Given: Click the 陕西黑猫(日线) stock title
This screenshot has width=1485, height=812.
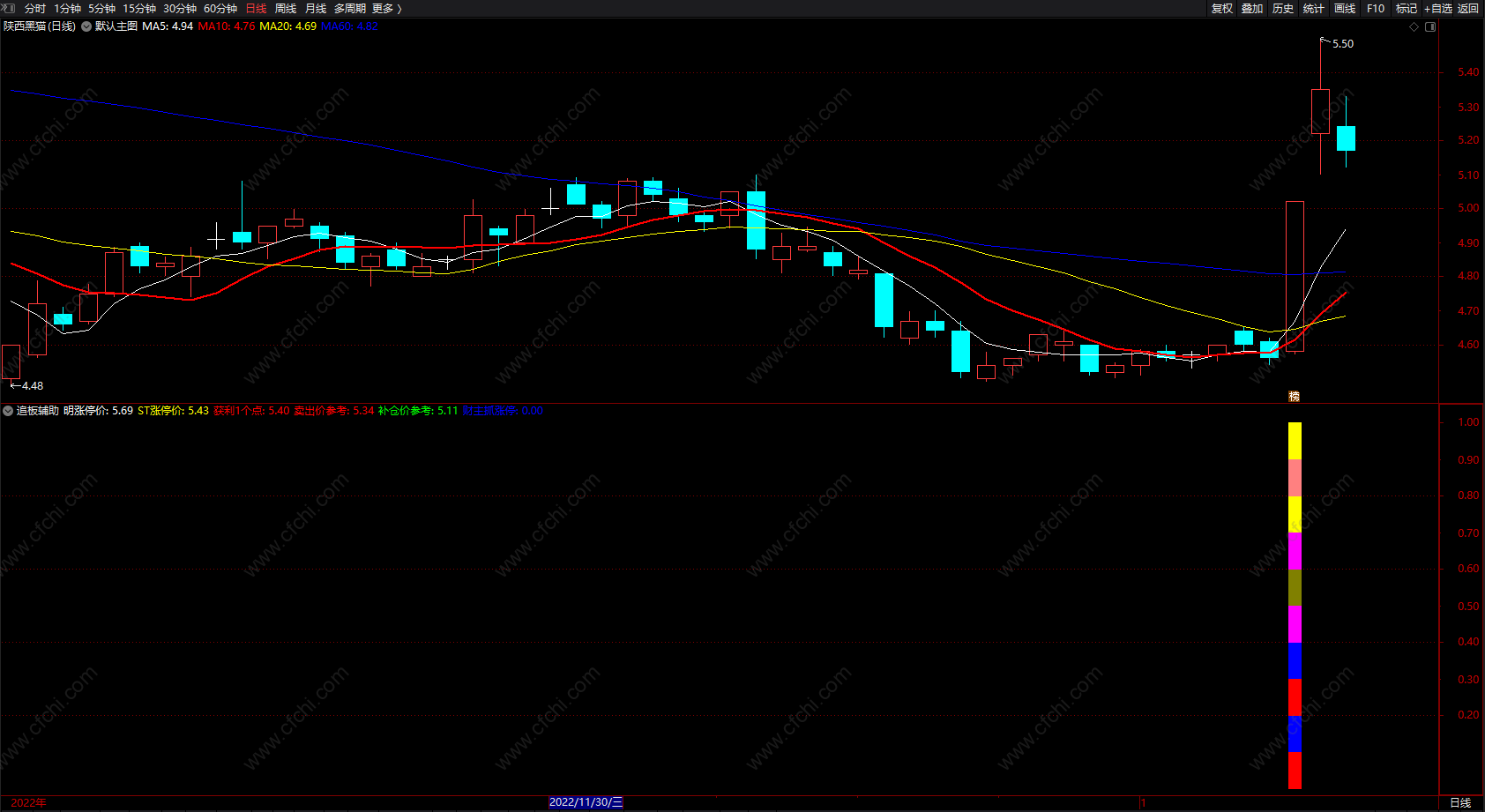Looking at the screenshot, I should coord(40,26).
